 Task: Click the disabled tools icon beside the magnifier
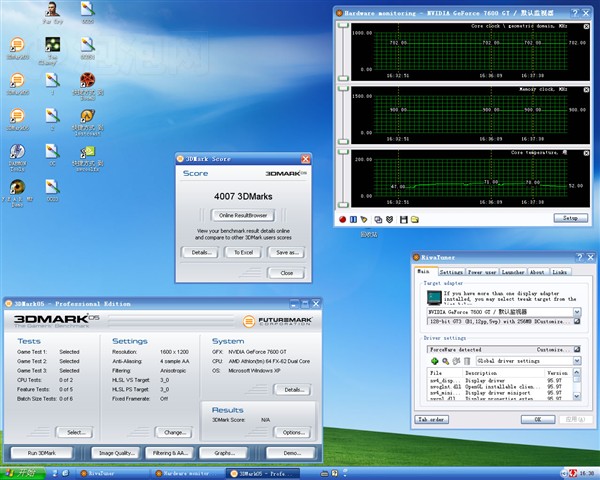(456, 361)
